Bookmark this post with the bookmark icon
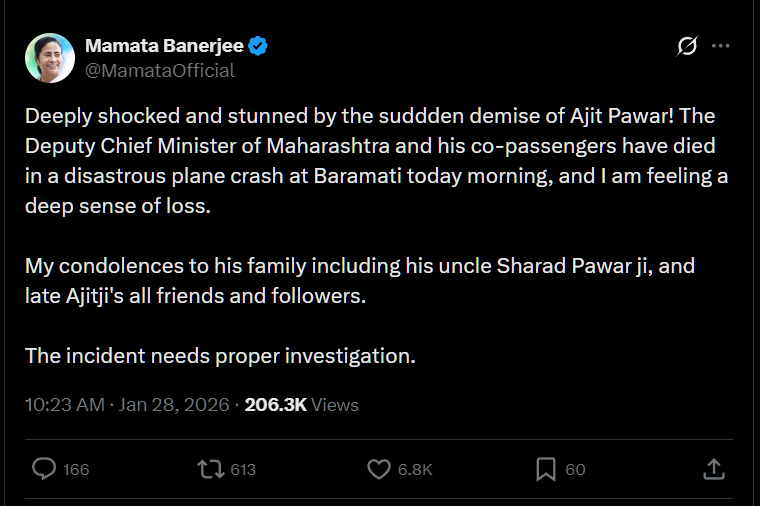The height and width of the screenshot is (506, 760). [x=546, y=469]
